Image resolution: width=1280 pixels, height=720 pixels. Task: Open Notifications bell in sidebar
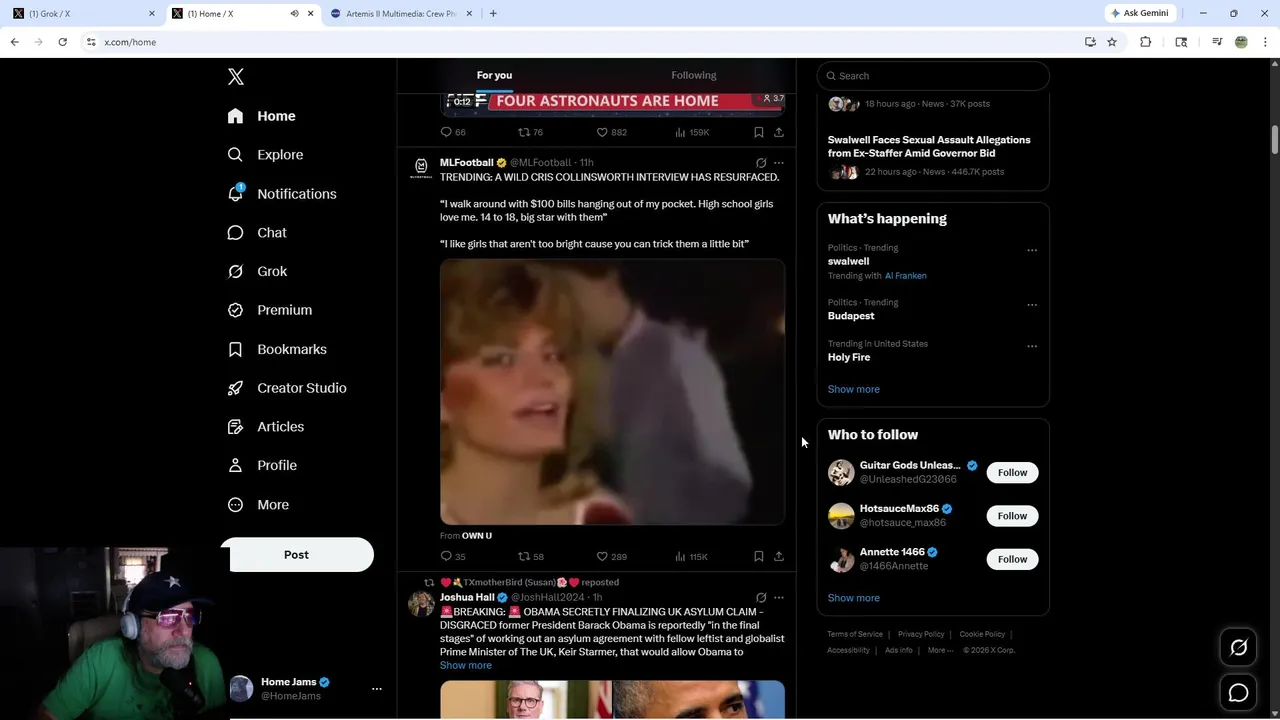pos(282,194)
